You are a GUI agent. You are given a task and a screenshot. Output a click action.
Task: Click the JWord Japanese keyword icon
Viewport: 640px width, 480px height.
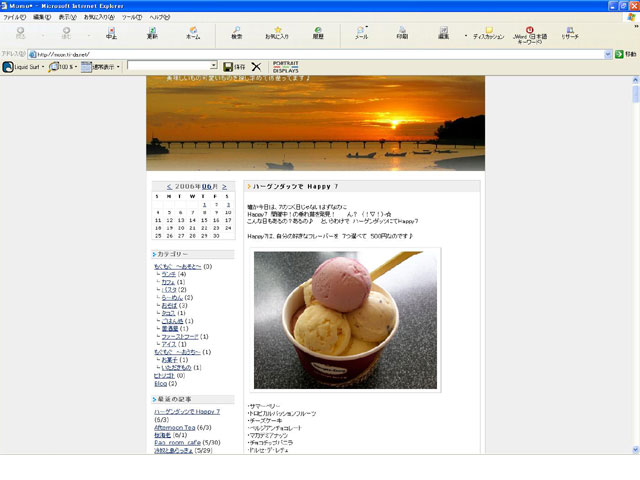click(529, 30)
